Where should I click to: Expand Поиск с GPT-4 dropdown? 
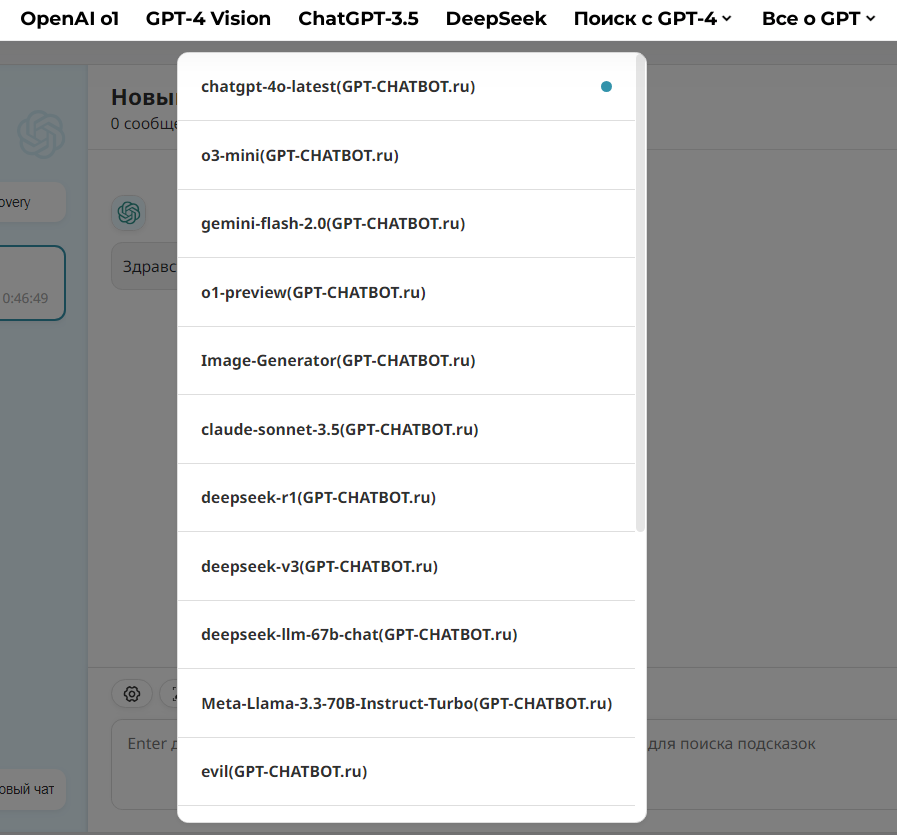(x=652, y=18)
